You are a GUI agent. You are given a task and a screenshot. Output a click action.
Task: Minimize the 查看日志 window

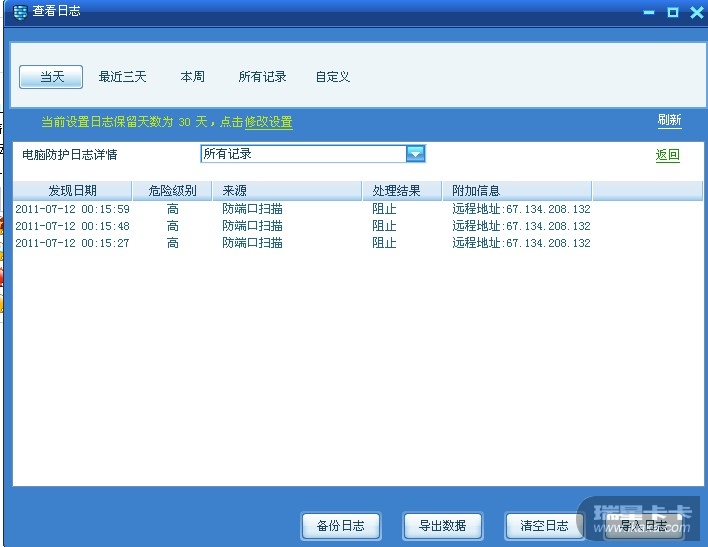(x=649, y=12)
